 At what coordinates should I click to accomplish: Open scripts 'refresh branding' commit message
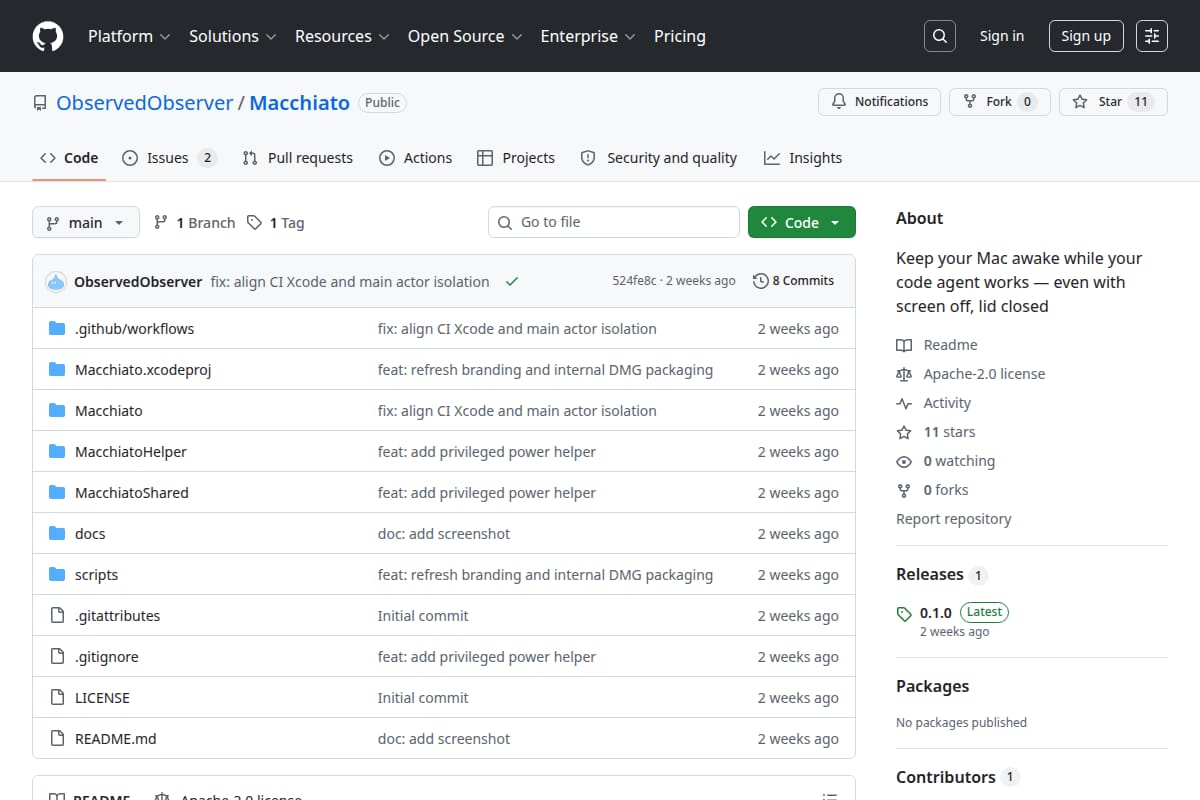tap(545, 575)
